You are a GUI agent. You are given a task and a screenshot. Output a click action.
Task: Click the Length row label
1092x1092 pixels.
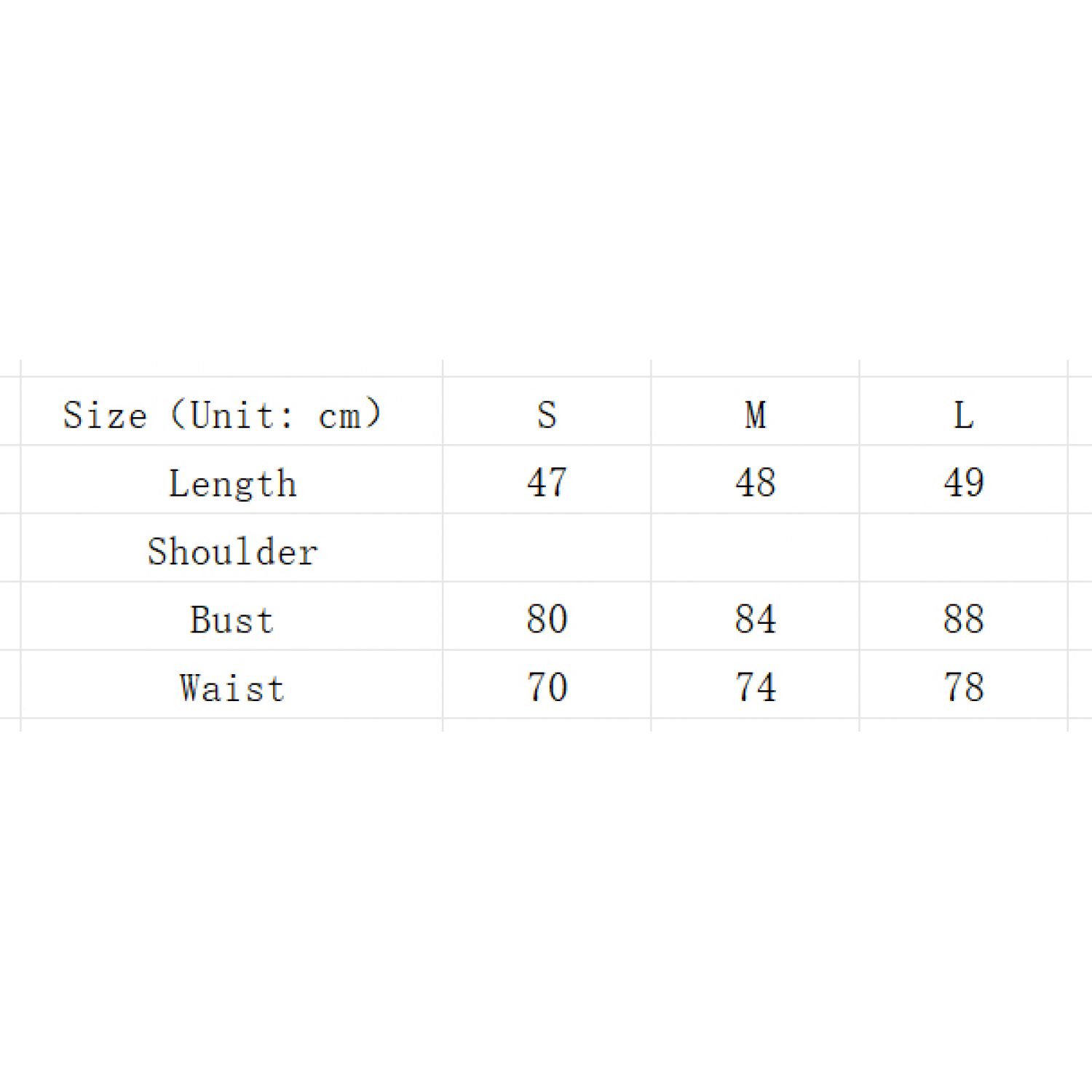point(232,483)
